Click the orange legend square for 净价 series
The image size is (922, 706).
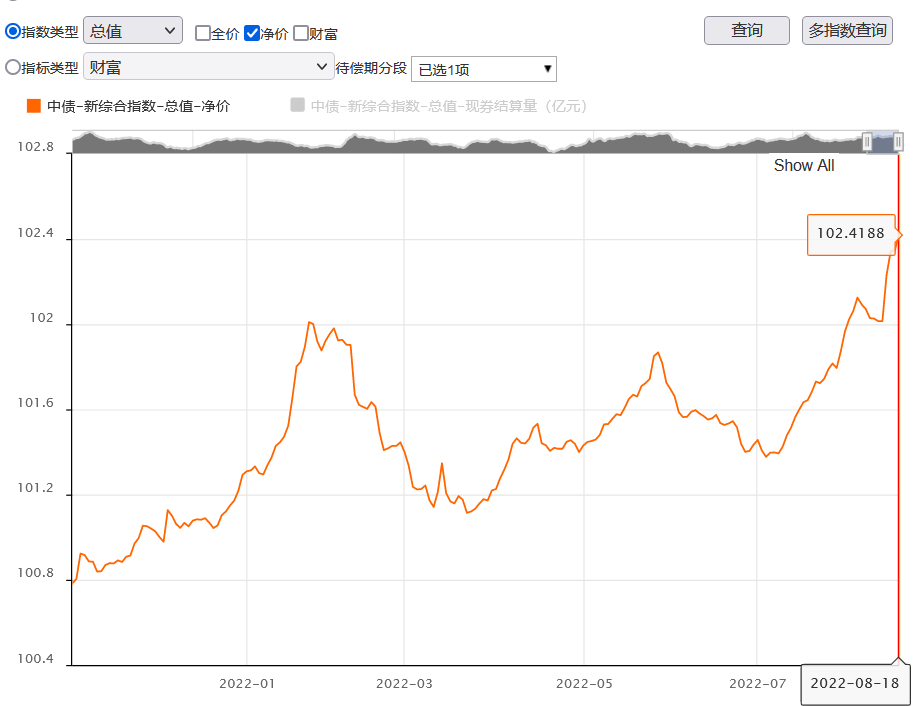click(x=34, y=106)
